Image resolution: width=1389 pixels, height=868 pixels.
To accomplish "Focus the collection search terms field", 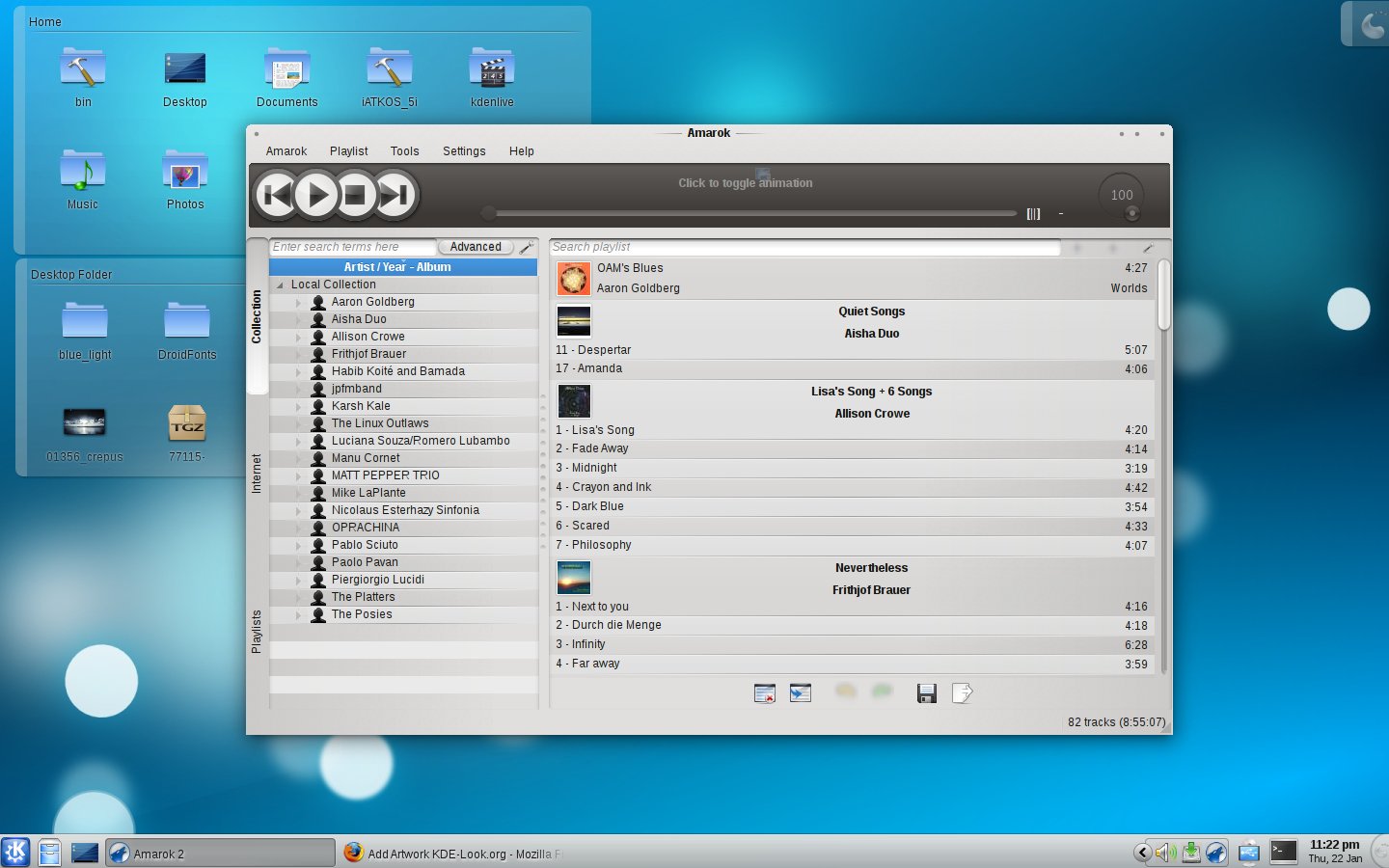I will [353, 247].
